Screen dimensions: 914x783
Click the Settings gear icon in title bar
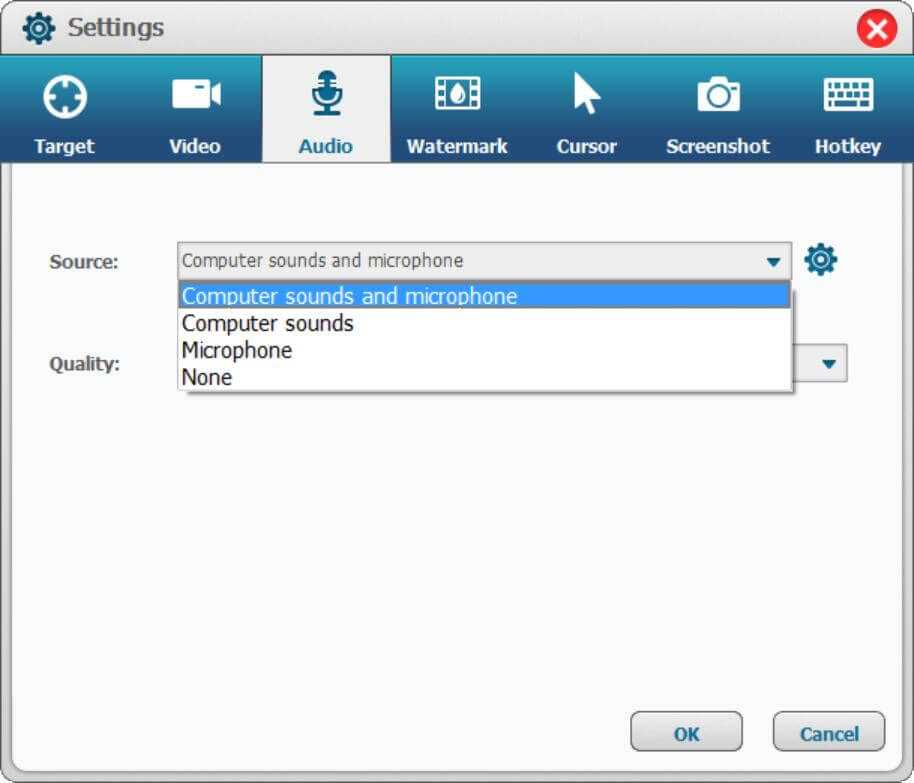coord(39,28)
